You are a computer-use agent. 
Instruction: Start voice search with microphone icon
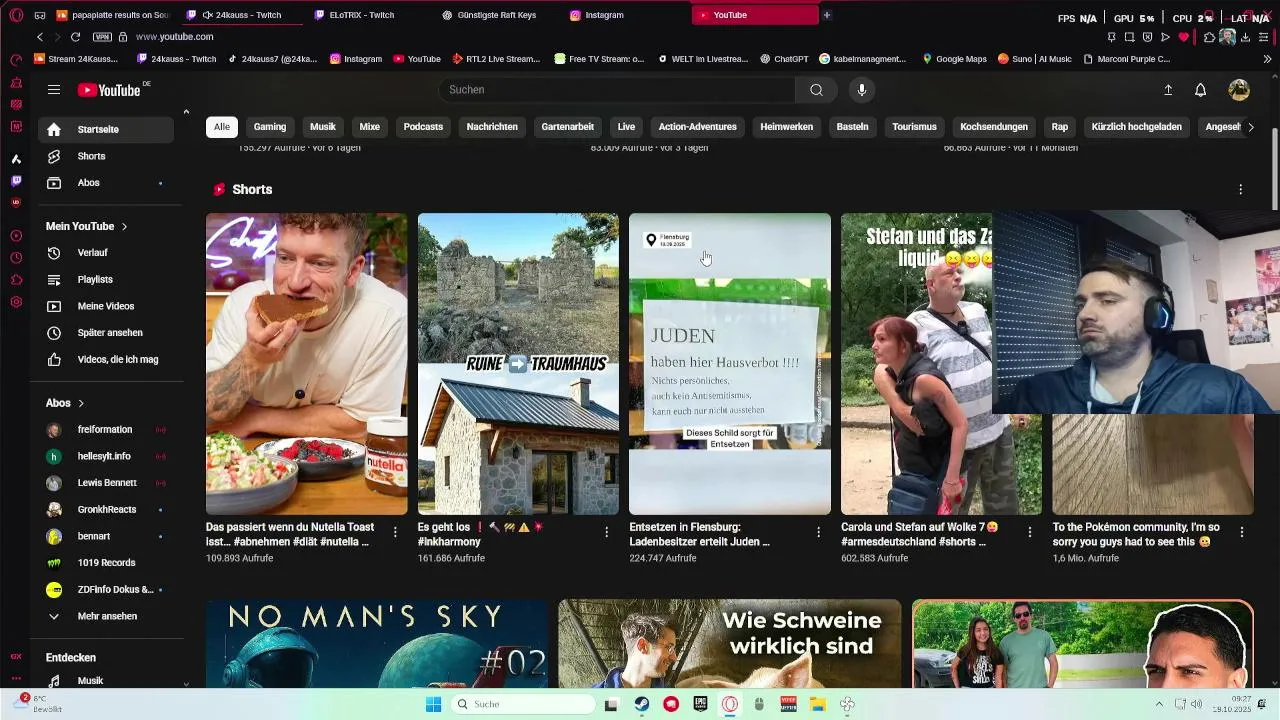point(861,90)
